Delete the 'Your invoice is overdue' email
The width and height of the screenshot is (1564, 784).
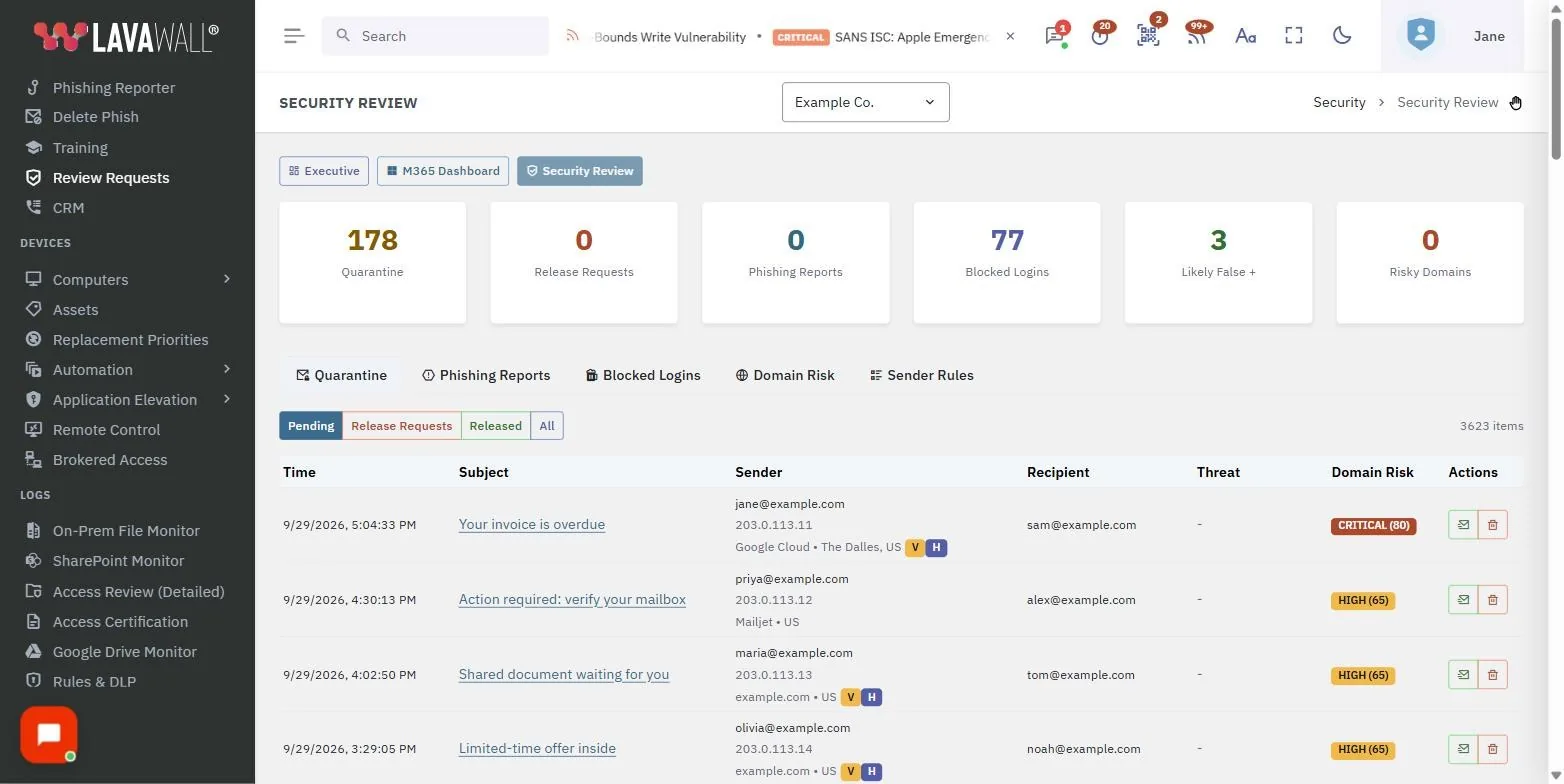coord(1493,525)
